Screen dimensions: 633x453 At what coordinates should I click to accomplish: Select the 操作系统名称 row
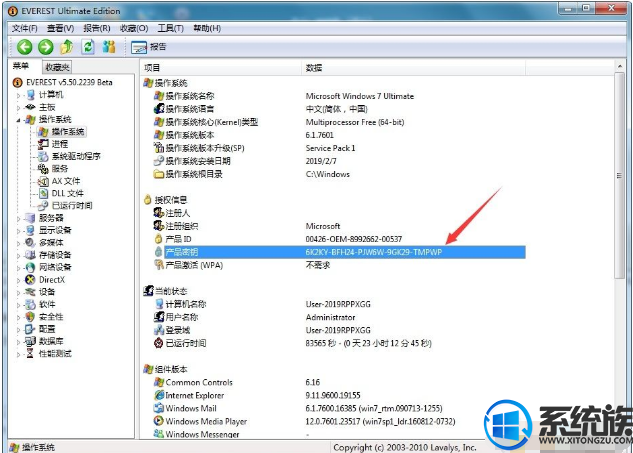coord(339,96)
